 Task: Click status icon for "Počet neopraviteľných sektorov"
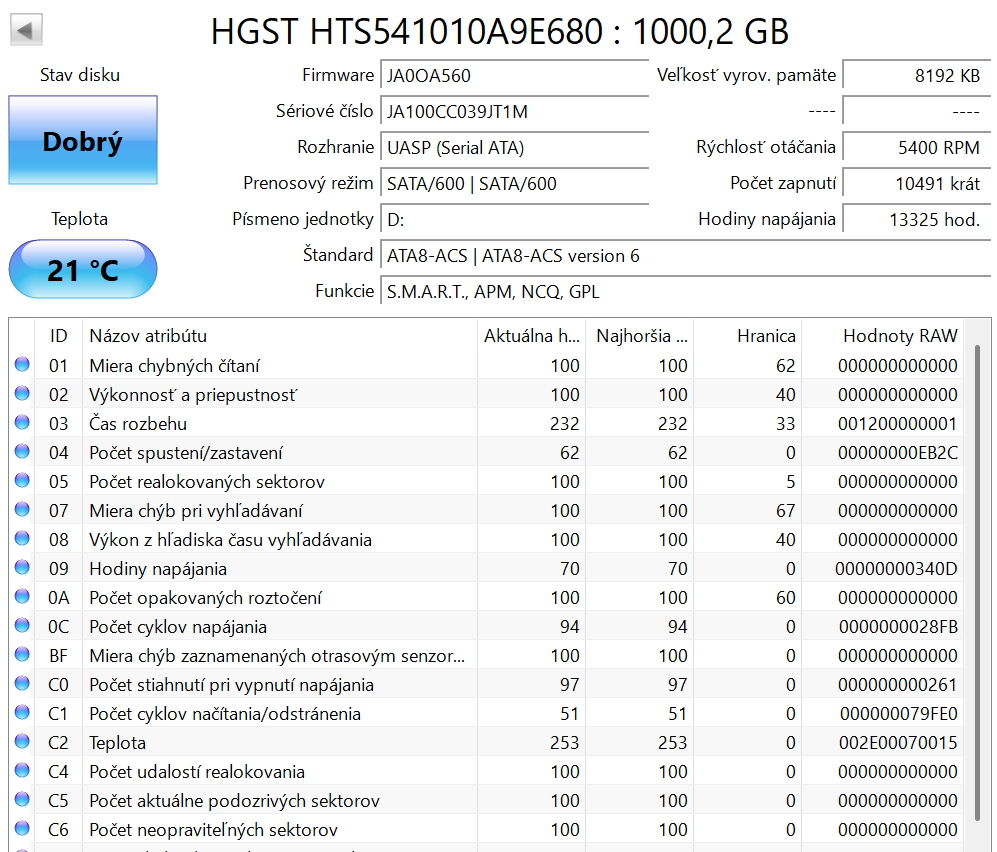(x=21, y=829)
